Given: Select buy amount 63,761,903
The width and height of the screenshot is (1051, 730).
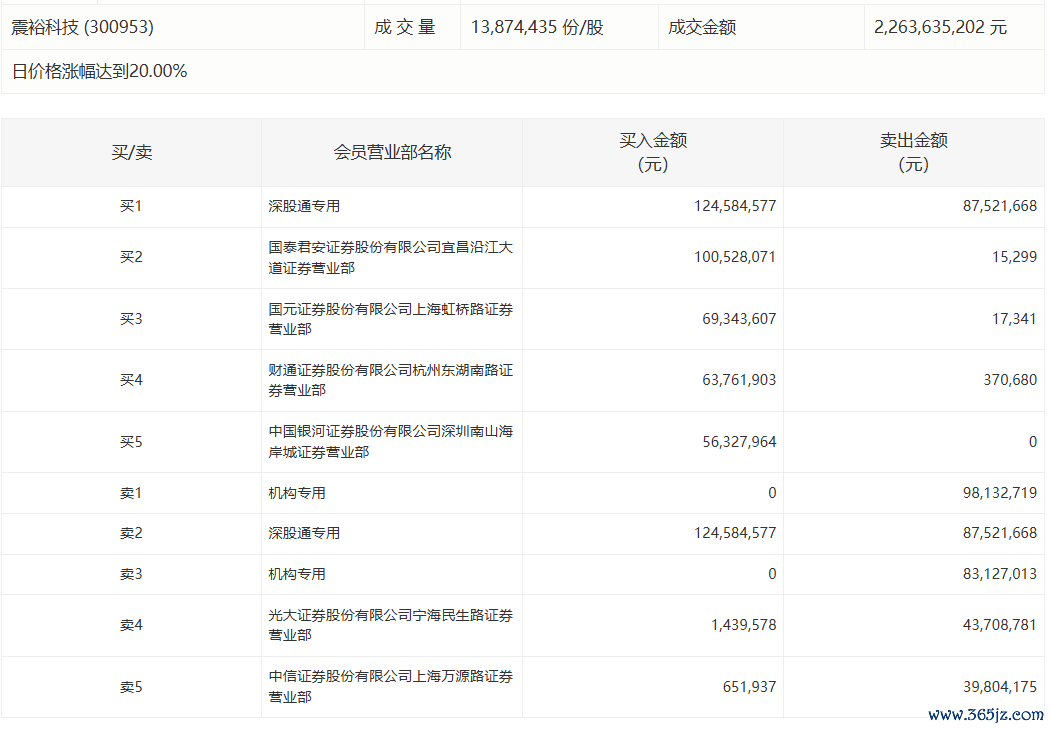Looking at the screenshot, I should (739, 380).
